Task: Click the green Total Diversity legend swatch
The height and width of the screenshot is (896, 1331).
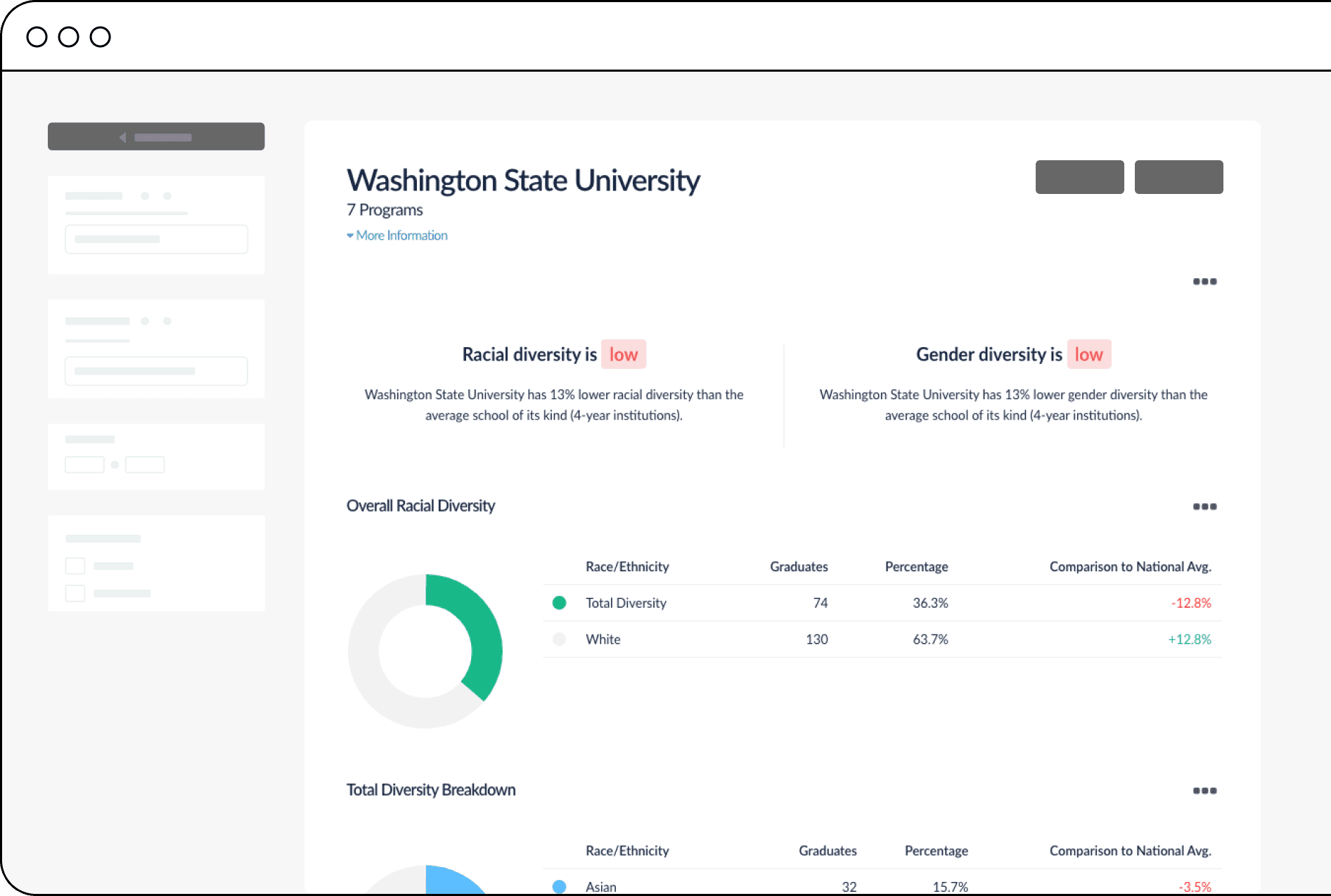Action: 560,603
